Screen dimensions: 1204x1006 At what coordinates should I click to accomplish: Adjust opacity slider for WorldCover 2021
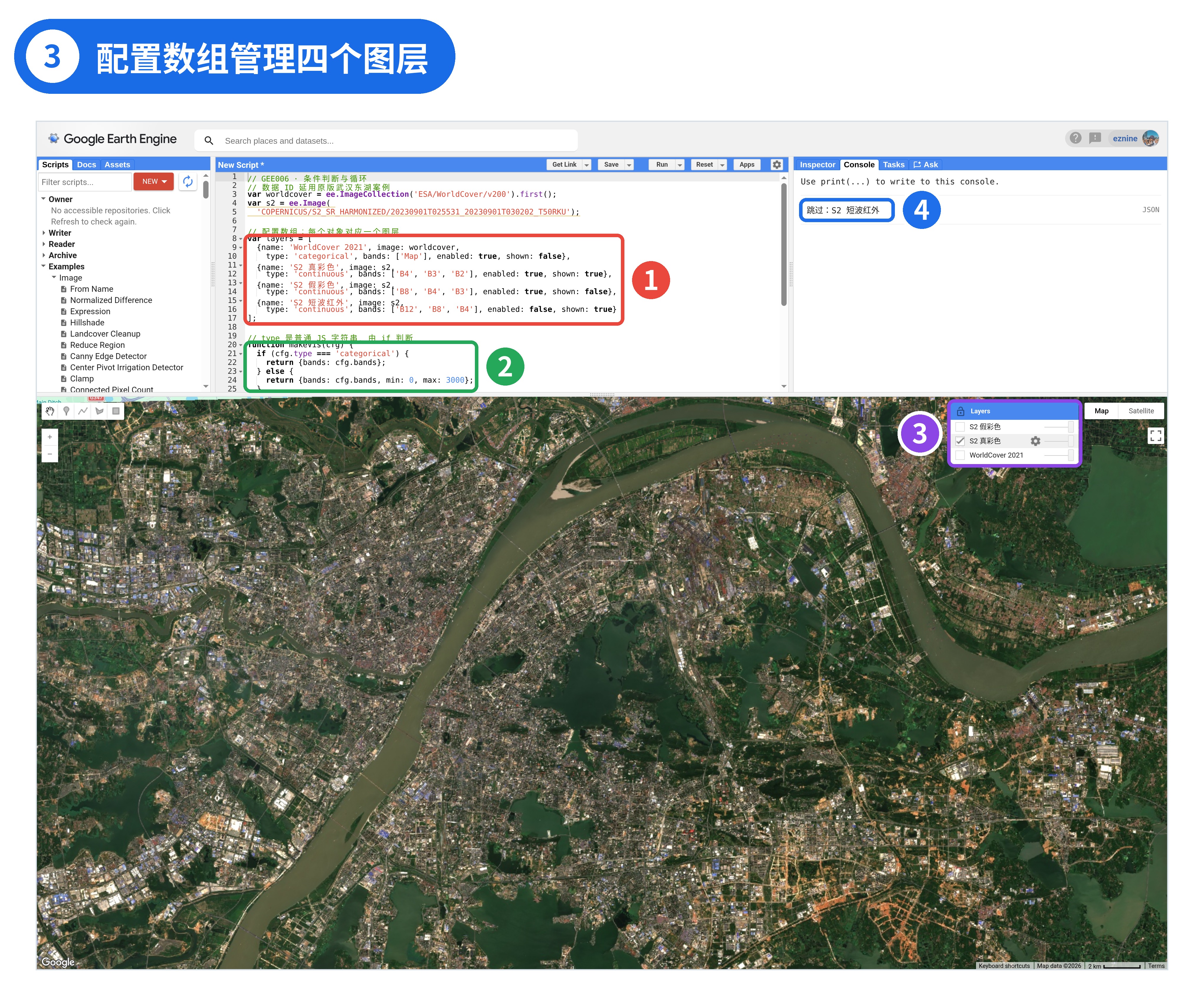pyautogui.click(x=1058, y=456)
